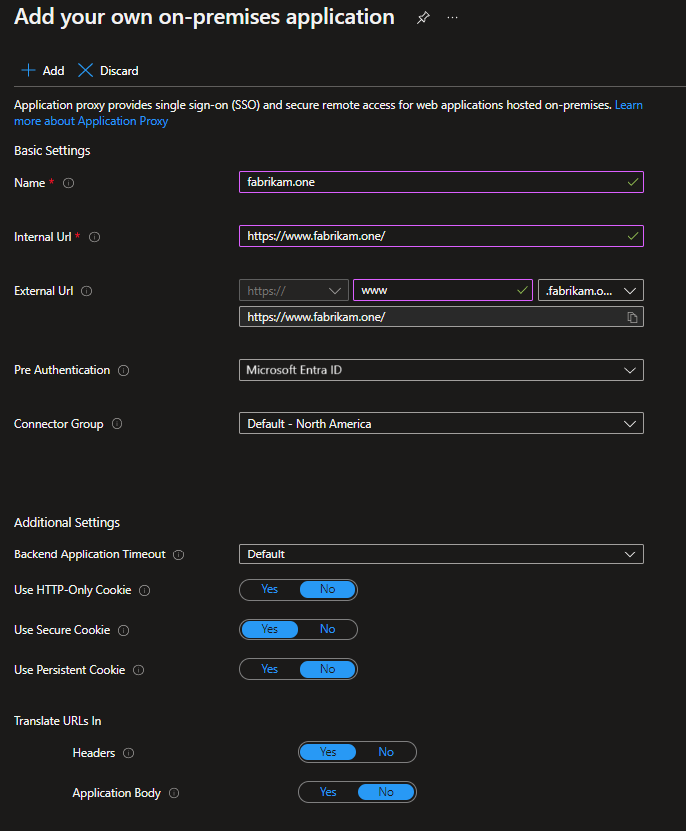Click the info icon beside Pre Authentication
Image resolution: width=686 pixels, height=831 pixels.
pos(123,370)
